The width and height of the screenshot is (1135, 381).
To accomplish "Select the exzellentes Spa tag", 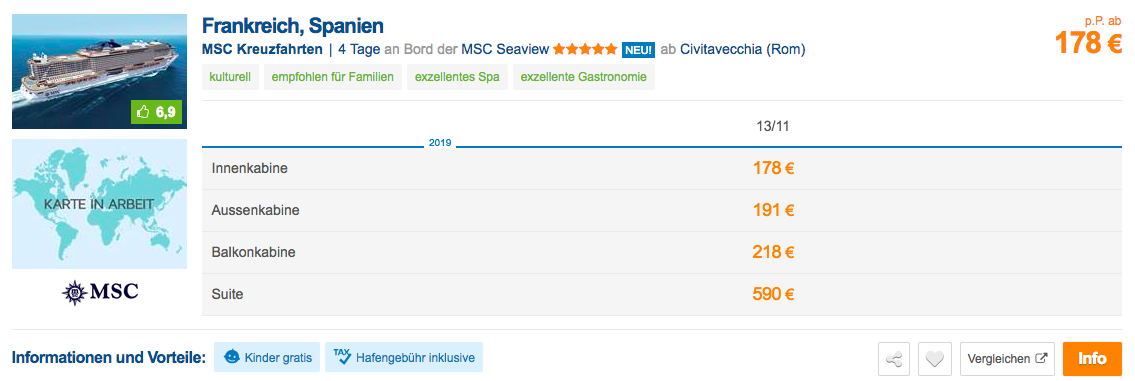I will coord(457,78).
